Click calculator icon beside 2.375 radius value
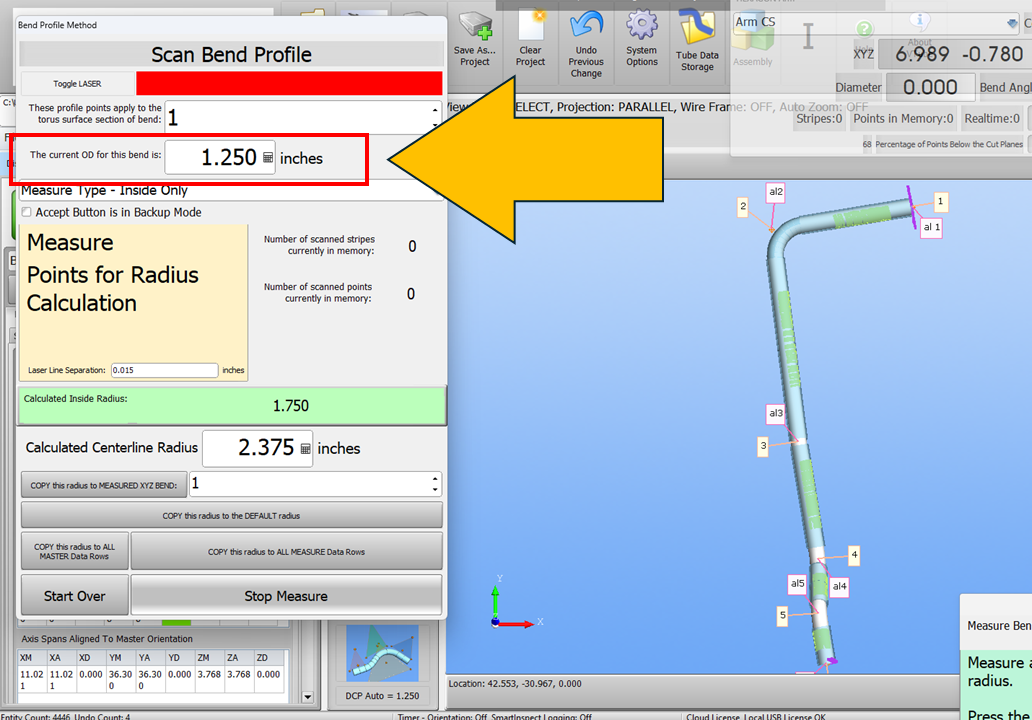 coord(305,449)
